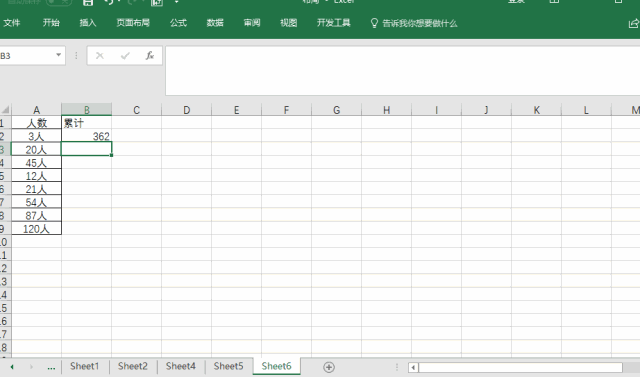The height and width of the screenshot is (377, 640).
Task: Open the 公式 ribbon tab
Action: 178,23
